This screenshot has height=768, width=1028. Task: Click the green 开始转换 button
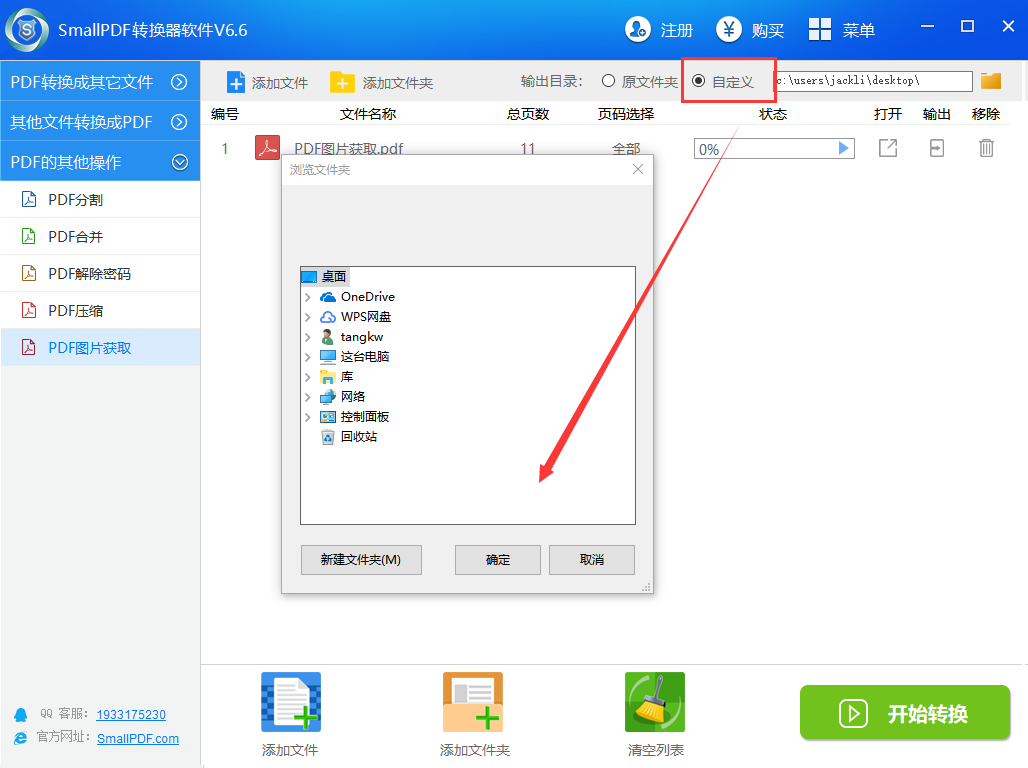pos(905,712)
